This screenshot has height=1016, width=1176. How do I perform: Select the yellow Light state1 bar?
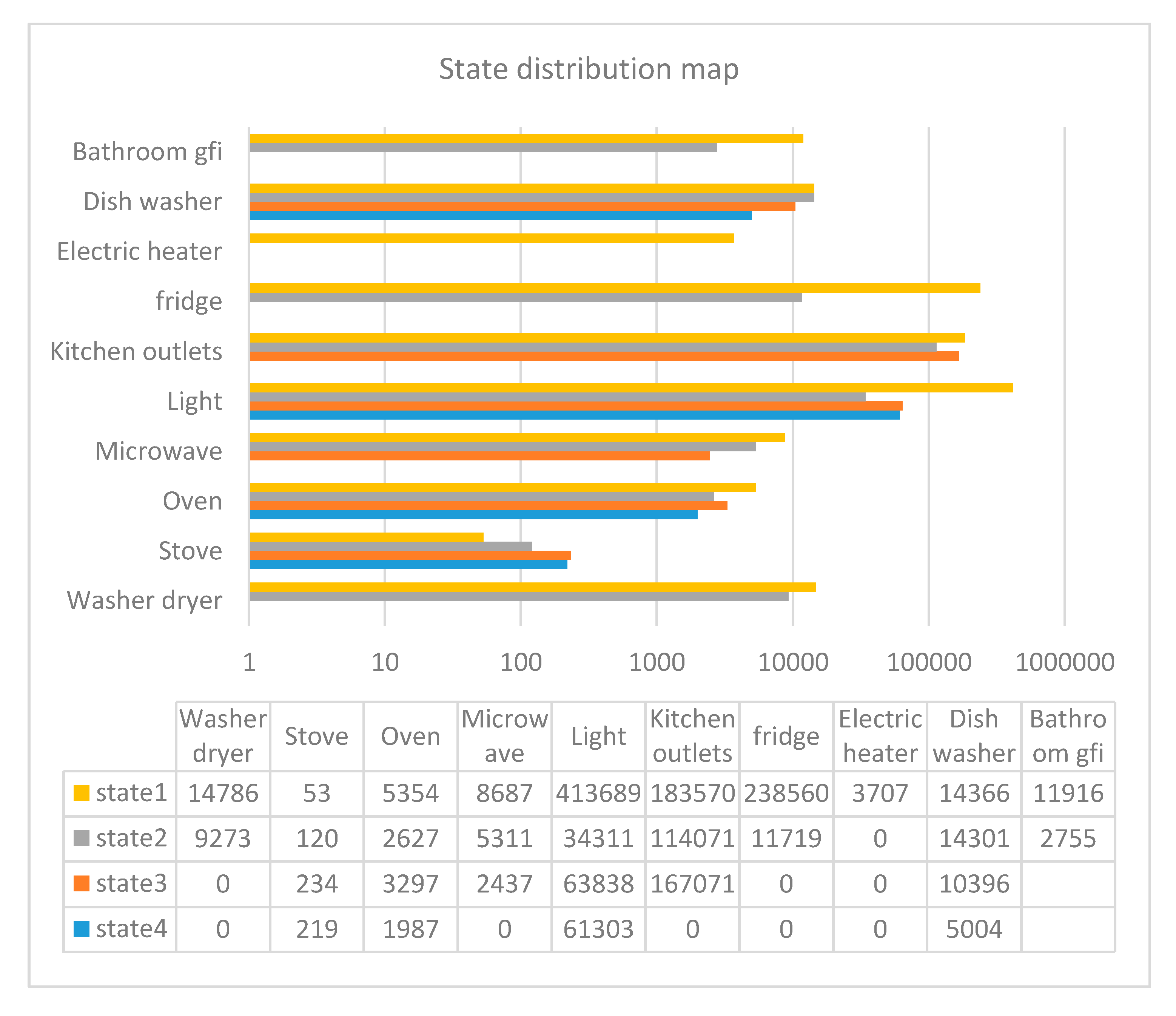pyautogui.click(x=630, y=388)
